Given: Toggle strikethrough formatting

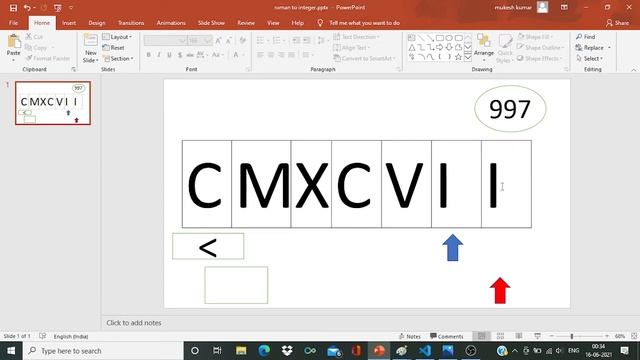Looking at the screenshot, I should pyautogui.click(x=190, y=55).
